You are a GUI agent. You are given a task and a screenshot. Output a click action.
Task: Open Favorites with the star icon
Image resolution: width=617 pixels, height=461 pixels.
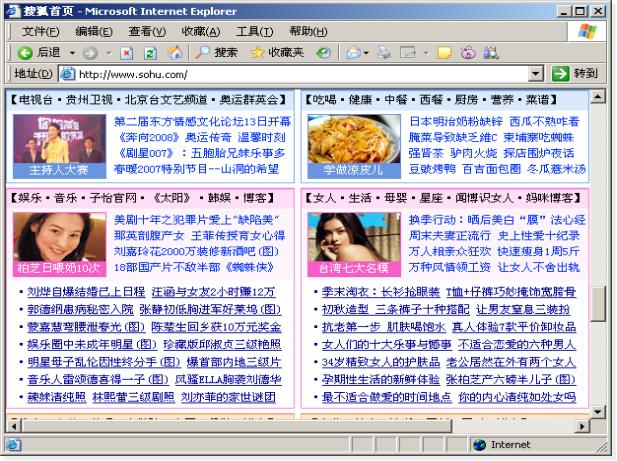pos(257,53)
